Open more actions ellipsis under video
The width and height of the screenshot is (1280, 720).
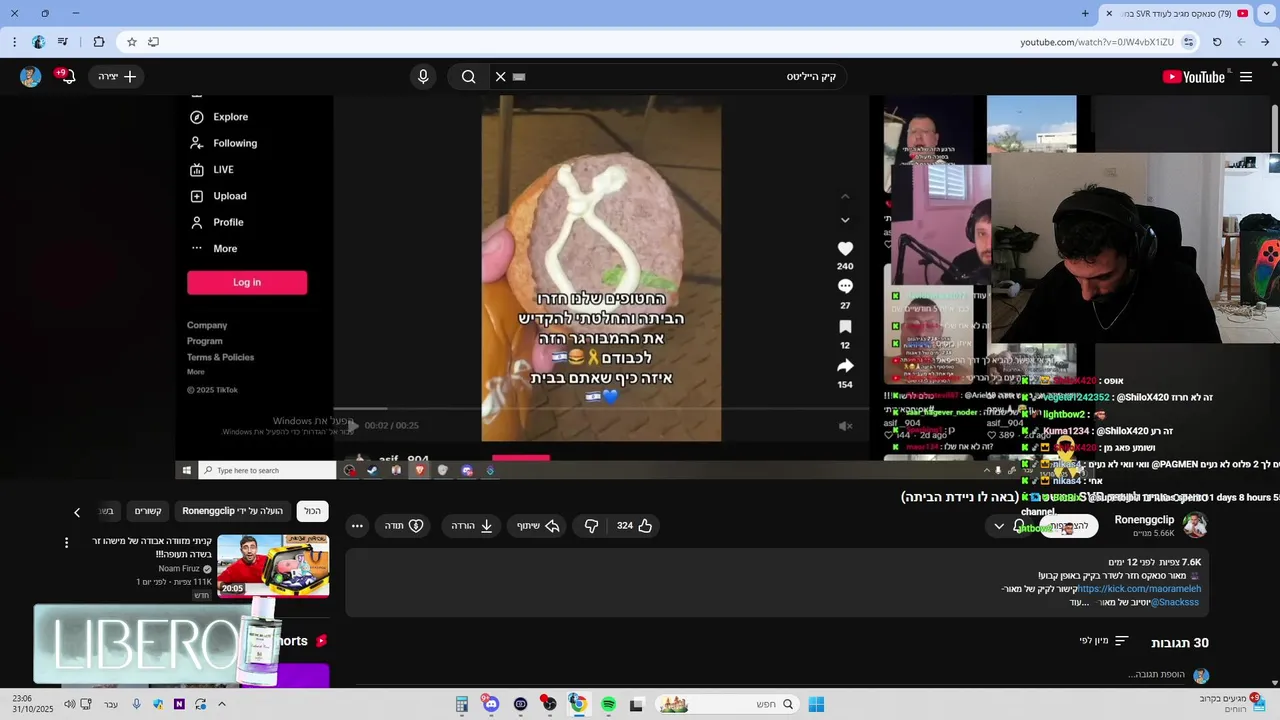pos(357,525)
